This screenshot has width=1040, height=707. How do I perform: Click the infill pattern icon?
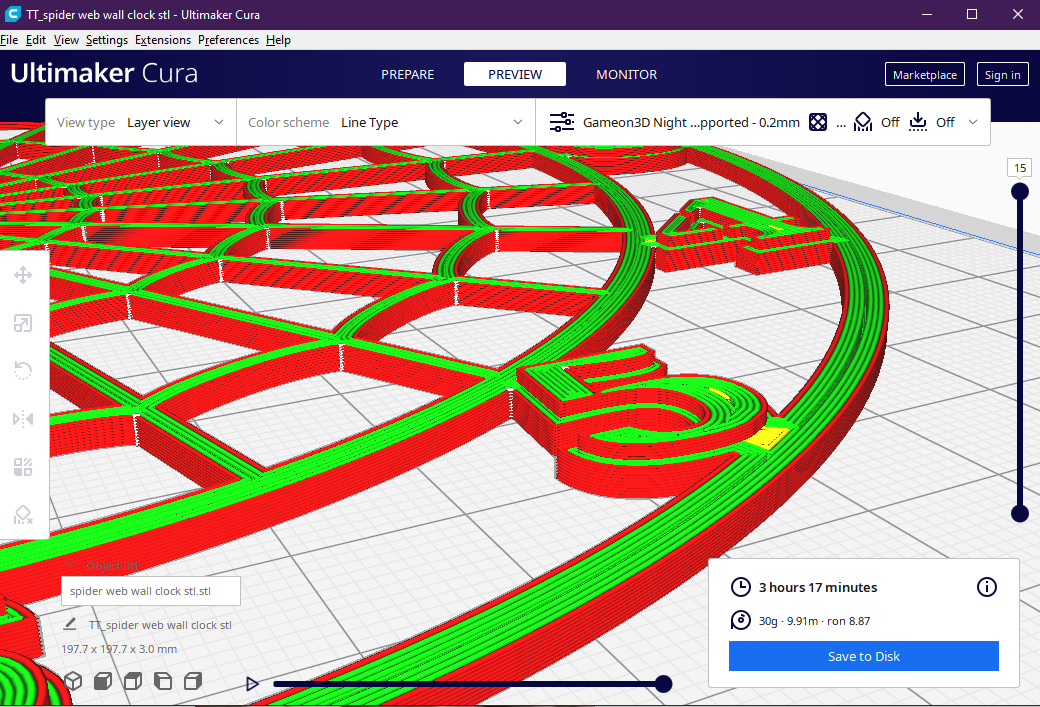click(818, 122)
